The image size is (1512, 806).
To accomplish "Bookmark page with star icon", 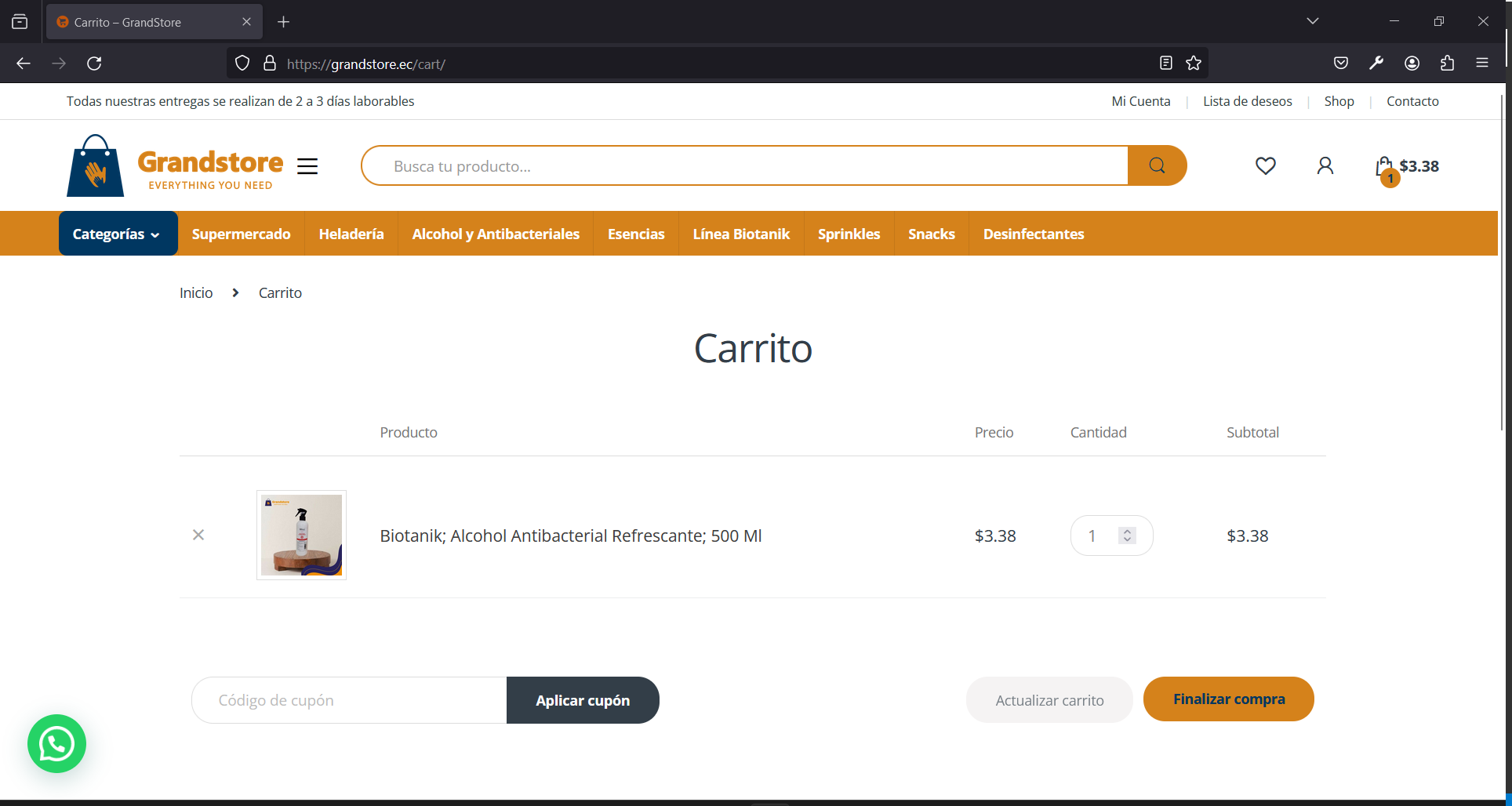I will pos(1194,64).
